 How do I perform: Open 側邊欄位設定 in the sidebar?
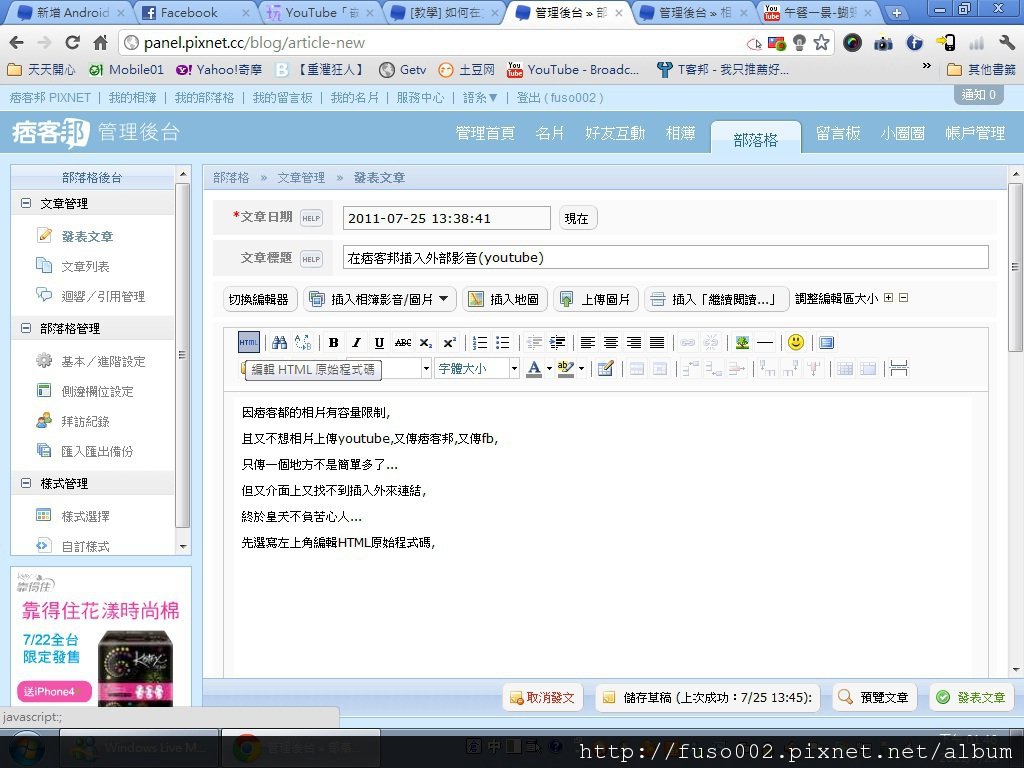pos(97,391)
